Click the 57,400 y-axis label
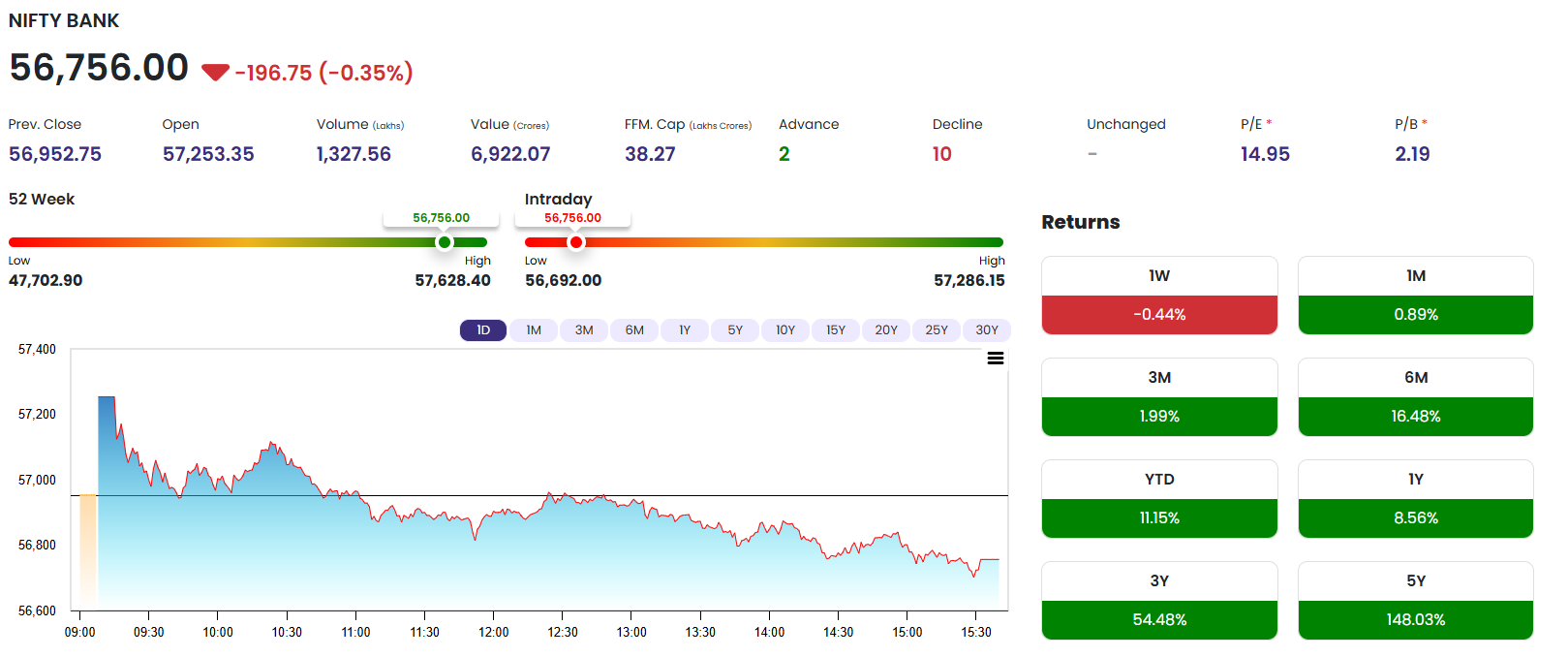The width and height of the screenshot is (1568, 657). click(37, 349)
